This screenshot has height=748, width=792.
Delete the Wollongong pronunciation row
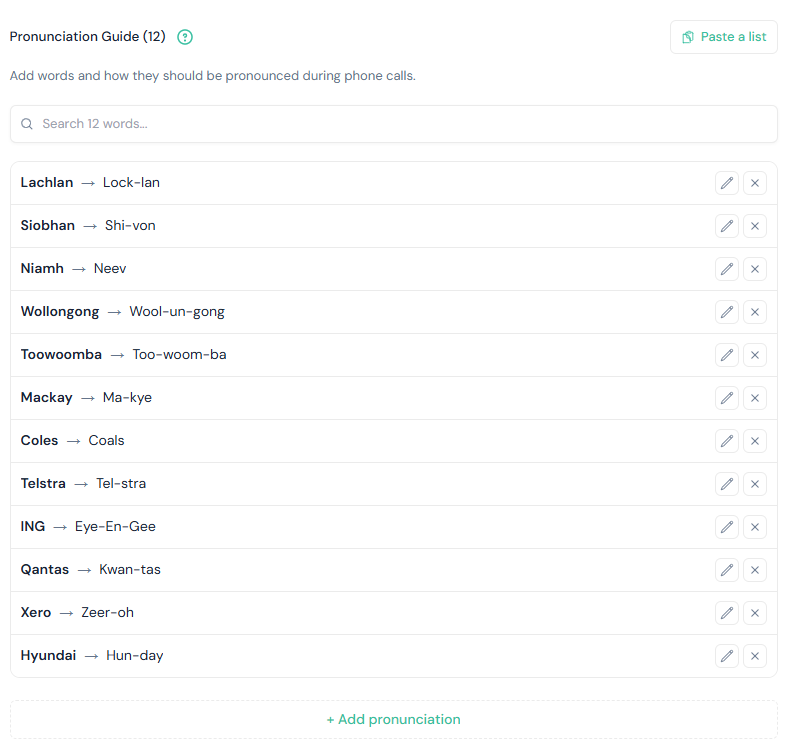point(755,312)
